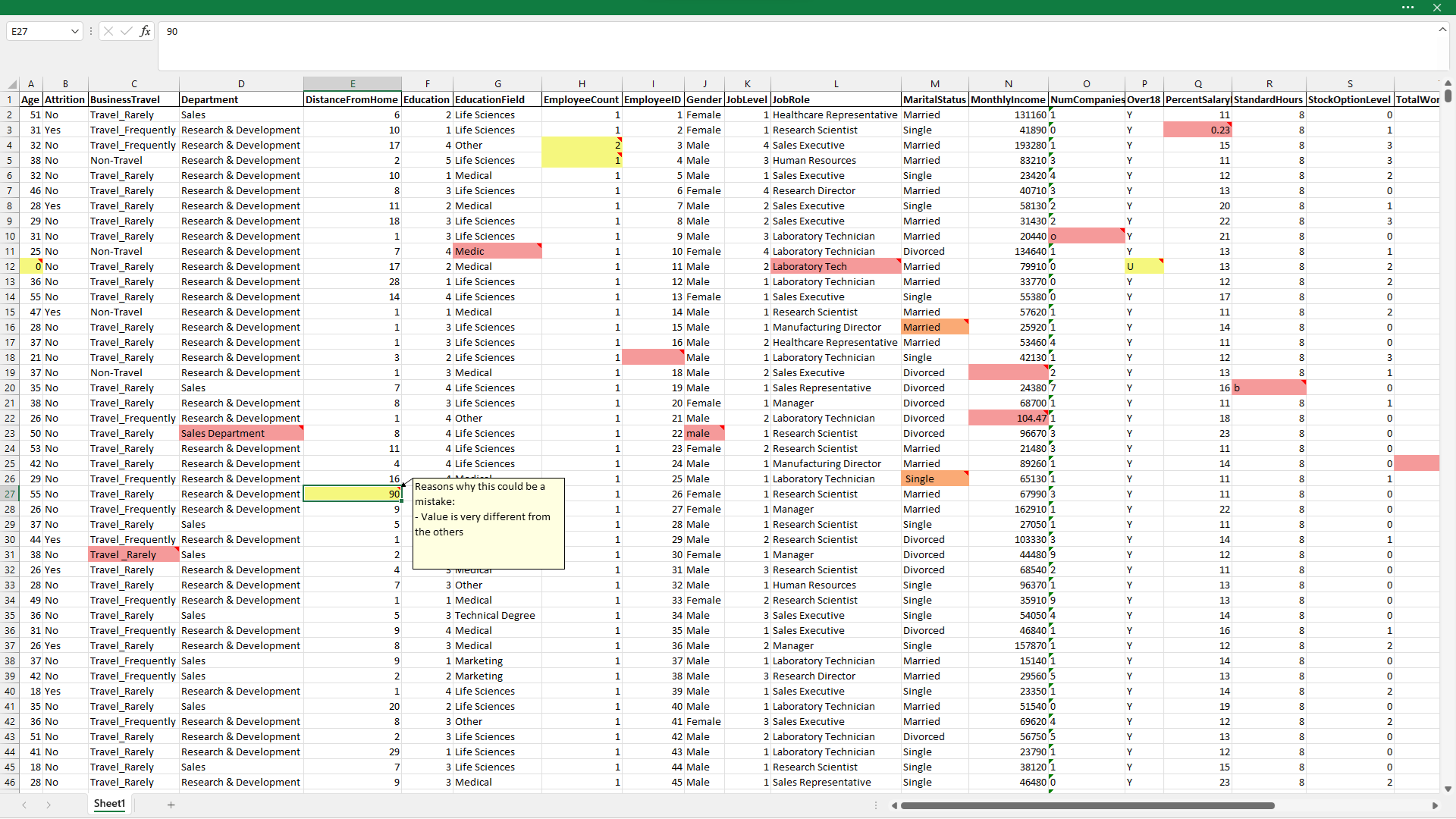Select column E header
Viewport: 1456px width, 819px height.
tap(353, 83)
